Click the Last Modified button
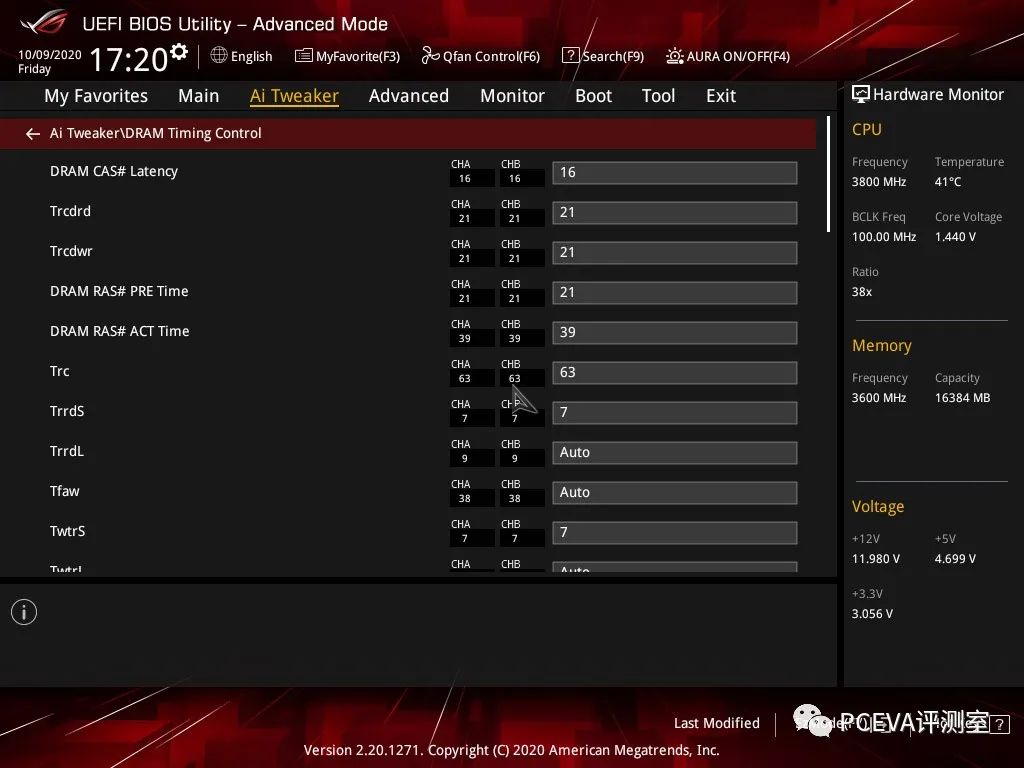This screenshot has width=1024, height=768. pos(717,723)
